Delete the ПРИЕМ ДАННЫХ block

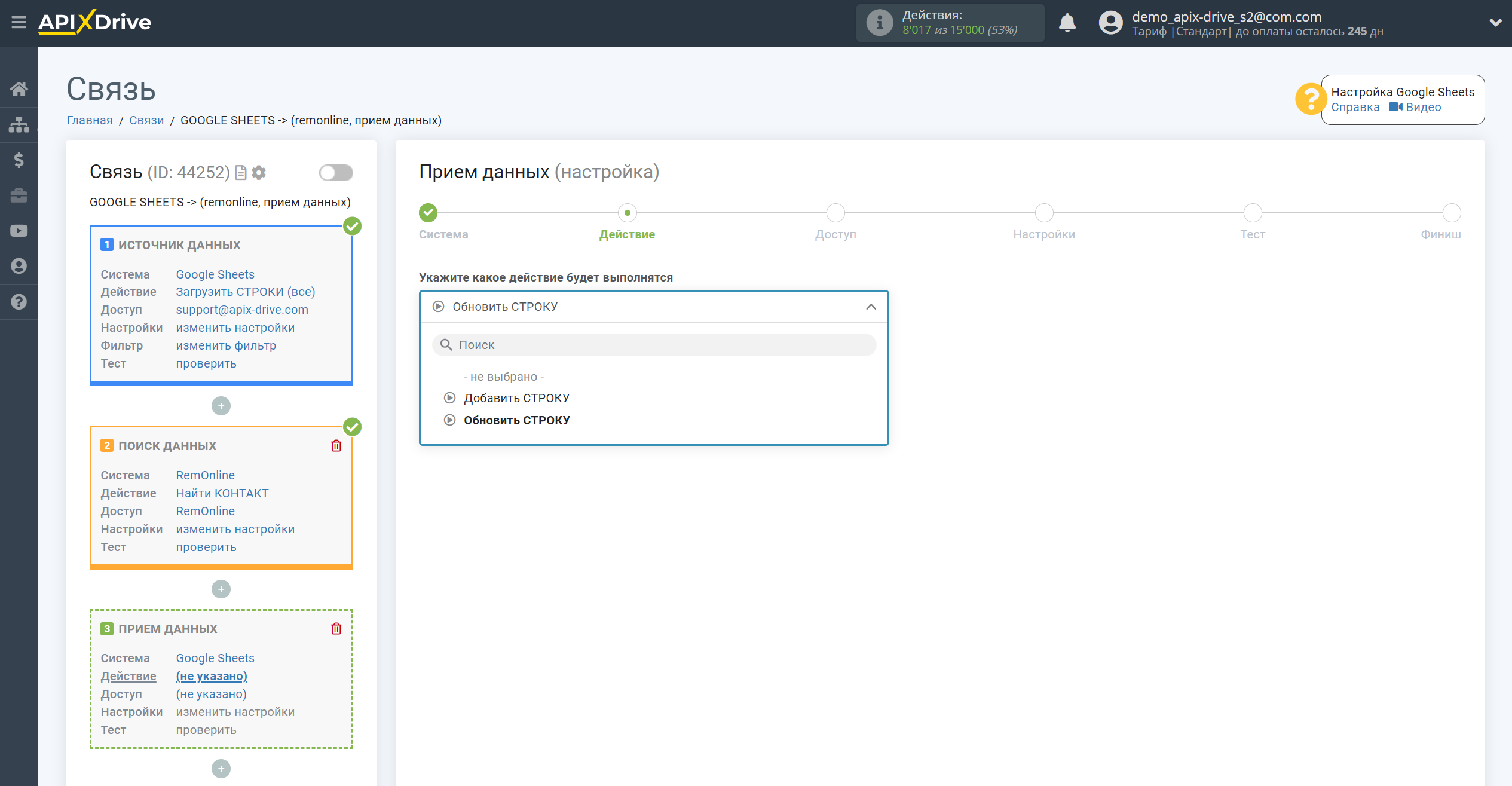336,629
